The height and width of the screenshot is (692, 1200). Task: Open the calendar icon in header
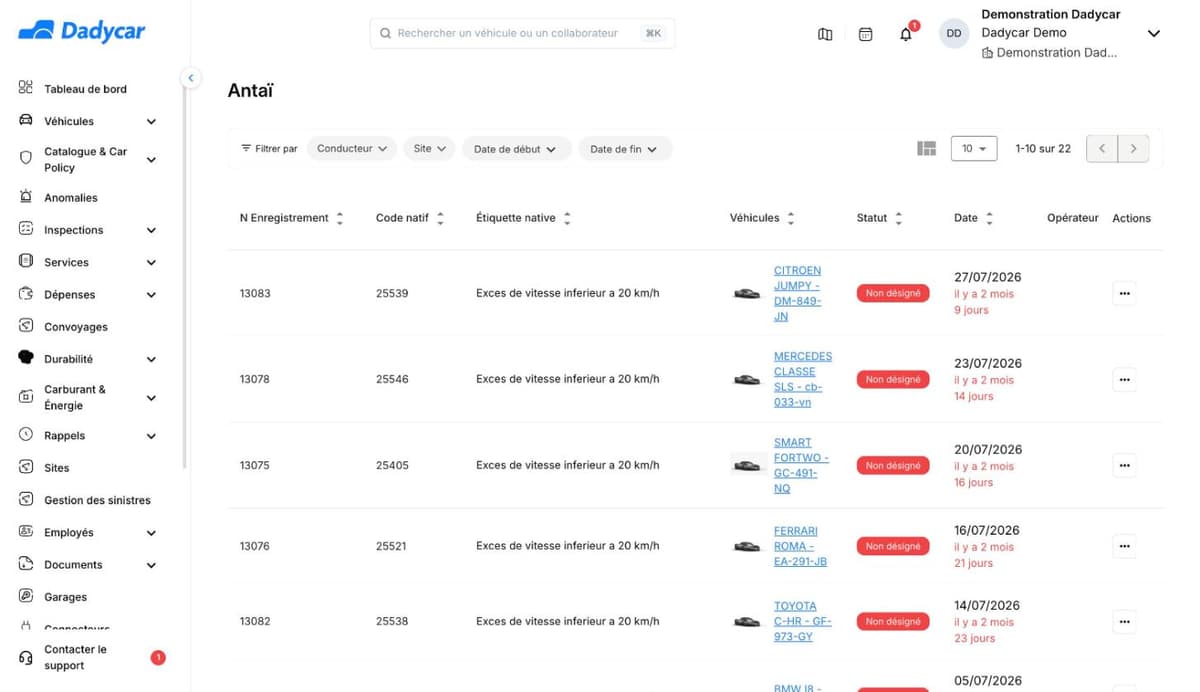[866, 34]
